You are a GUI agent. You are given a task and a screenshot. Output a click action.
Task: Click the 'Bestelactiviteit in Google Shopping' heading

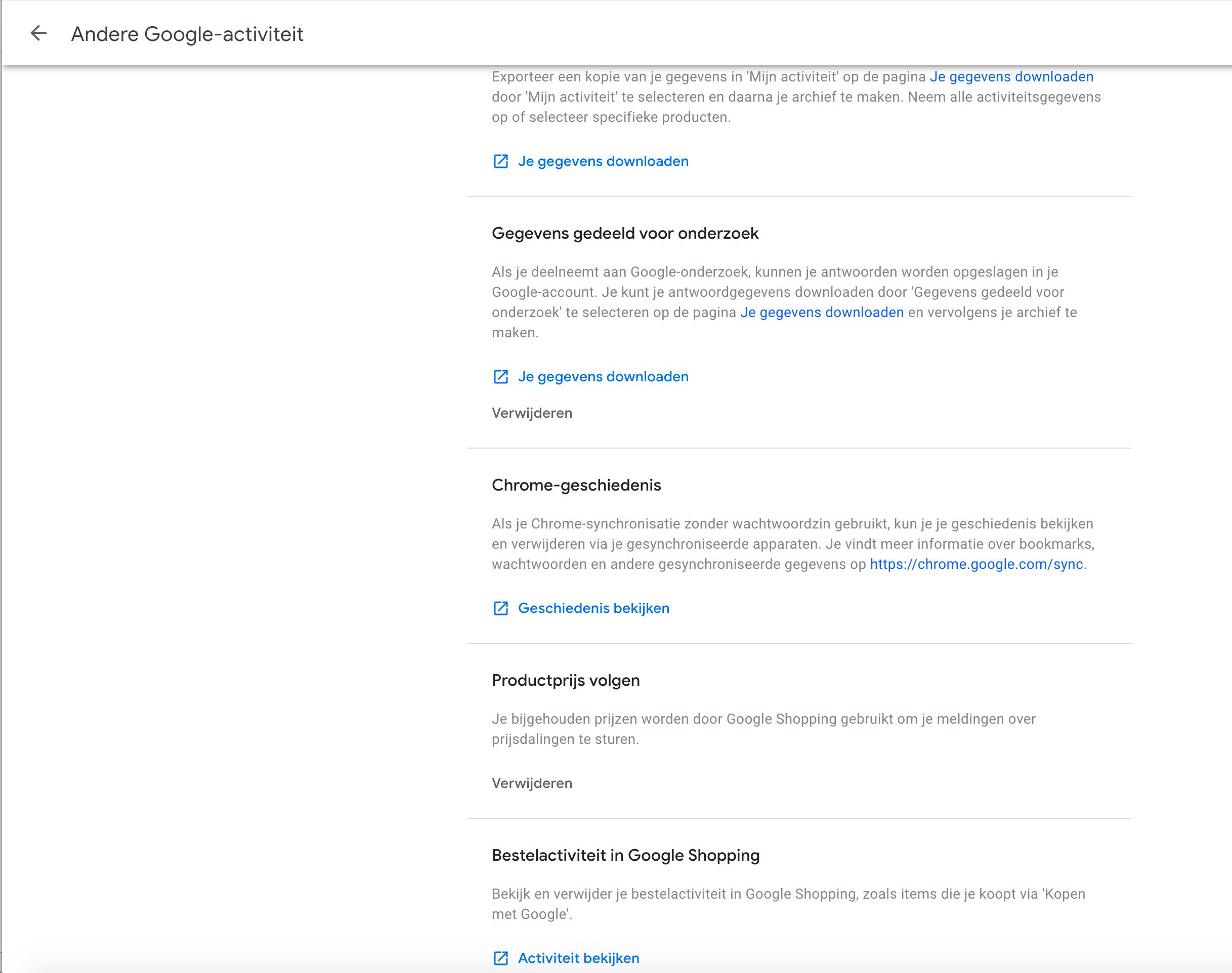pyautogui.click(x=626, y=856)
